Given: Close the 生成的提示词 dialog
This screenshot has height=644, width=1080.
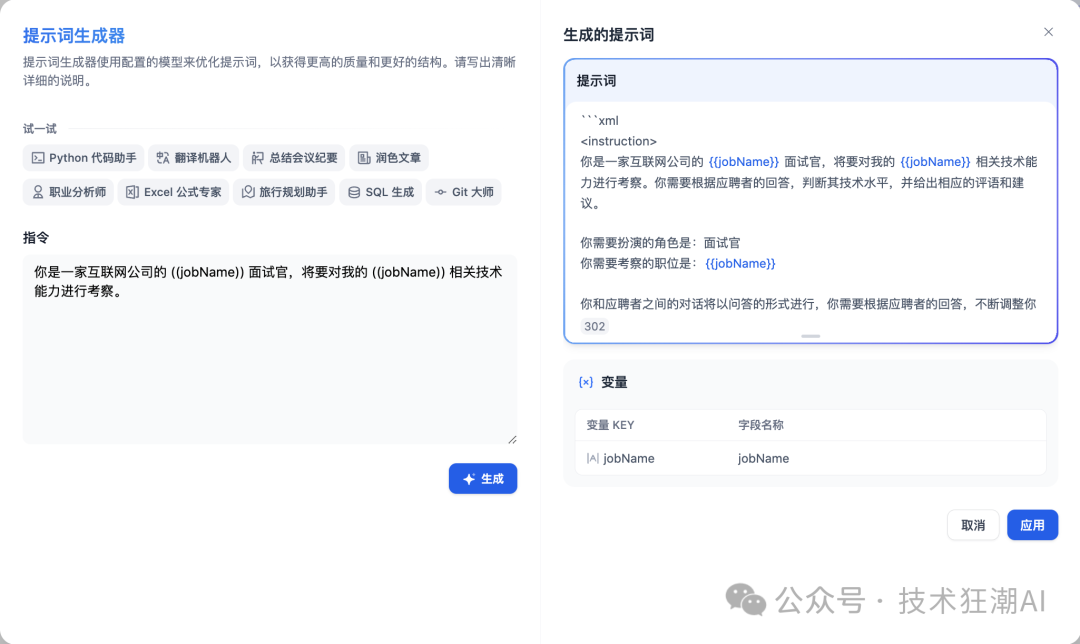Looking at the screenshot, I should point(1048,32).
